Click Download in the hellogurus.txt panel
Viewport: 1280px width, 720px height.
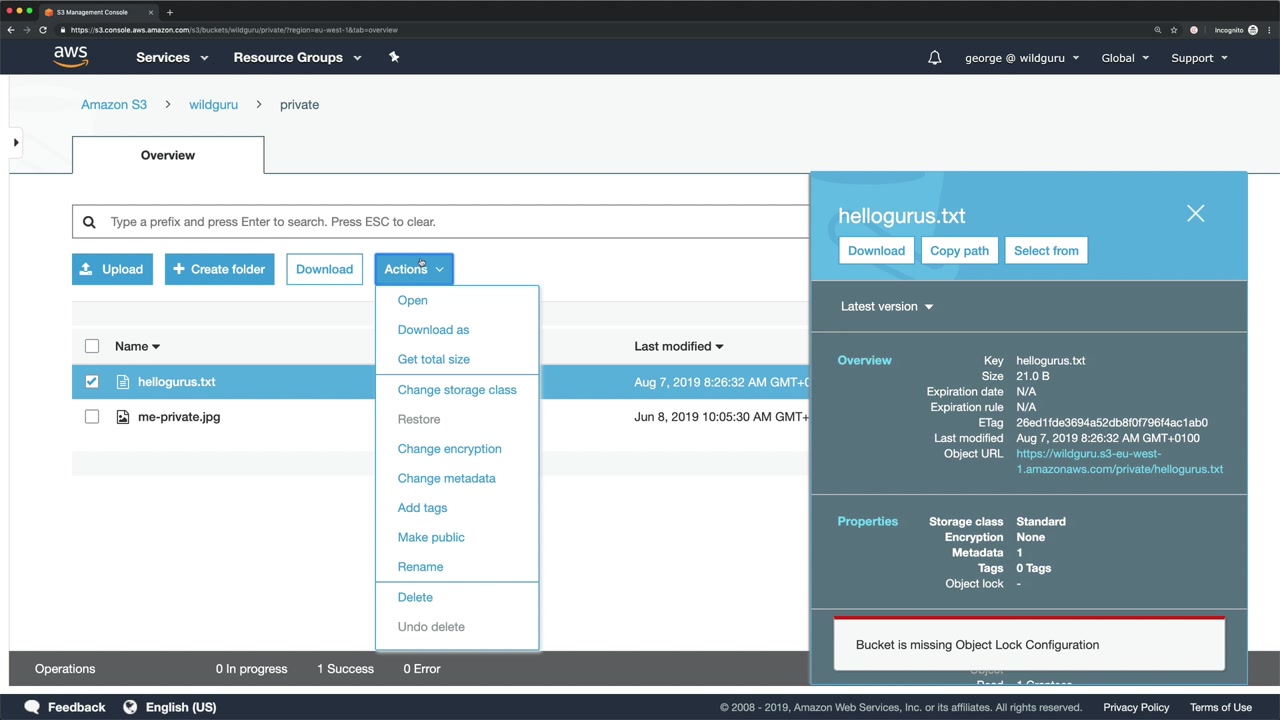pos(876,251)
